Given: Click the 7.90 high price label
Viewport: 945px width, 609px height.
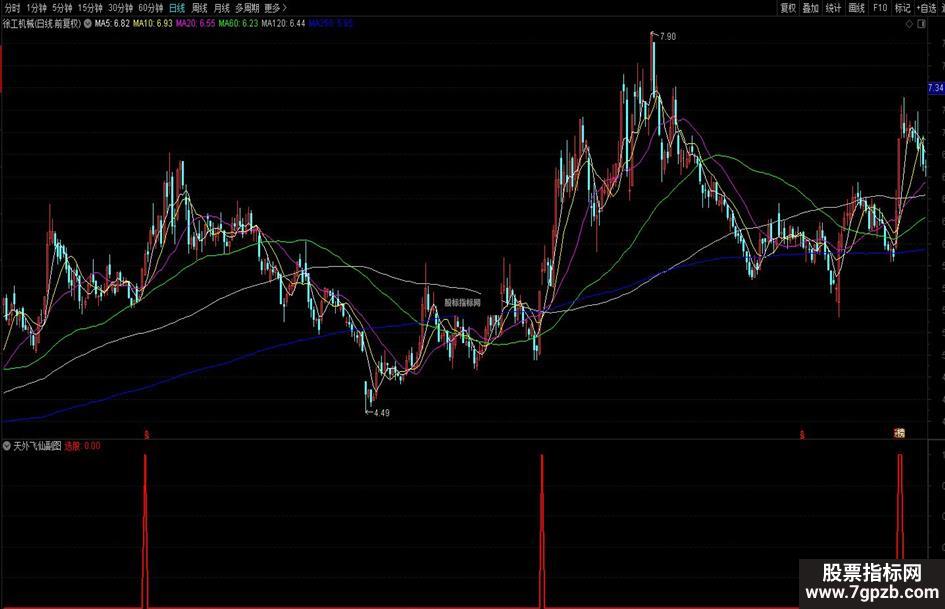Looking at the screenshot, I should 668,36.
